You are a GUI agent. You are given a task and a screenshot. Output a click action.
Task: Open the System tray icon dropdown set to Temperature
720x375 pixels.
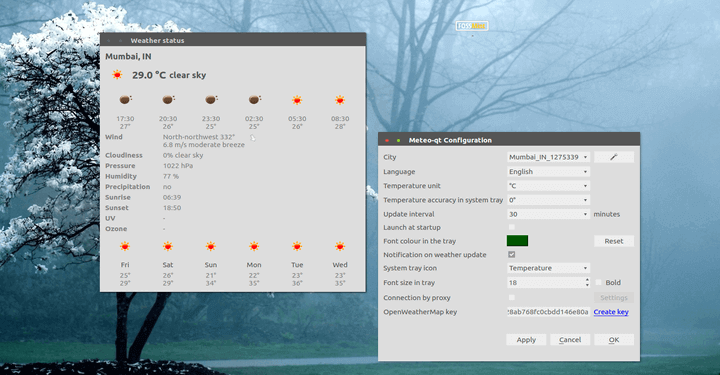pyautogui.click(x=548, y=268)
